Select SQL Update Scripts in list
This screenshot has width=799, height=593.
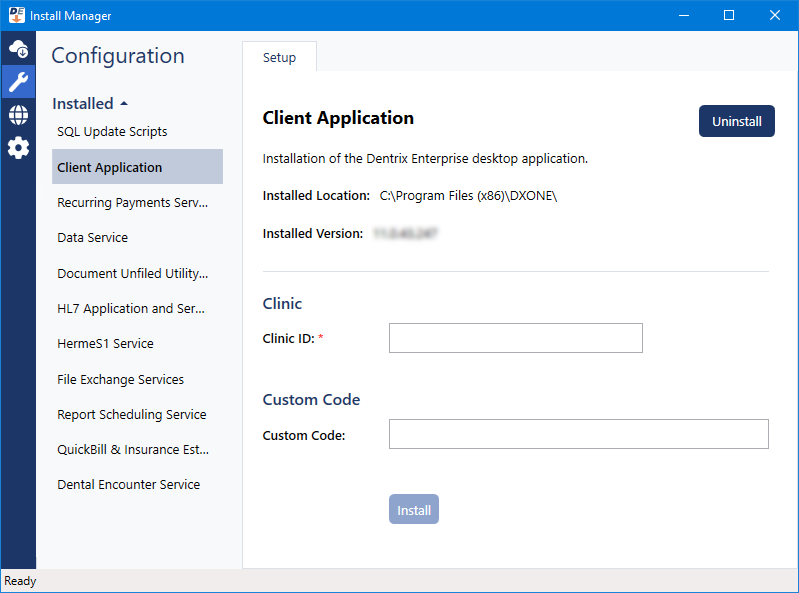click(112, 132)
